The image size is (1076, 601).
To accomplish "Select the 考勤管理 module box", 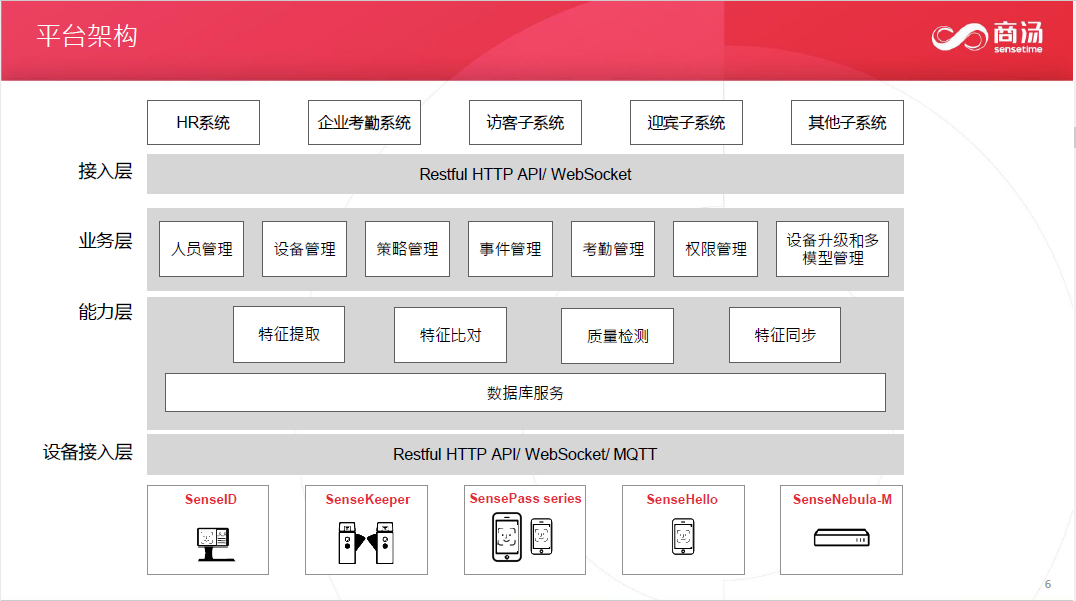I will tap(613, 249).
